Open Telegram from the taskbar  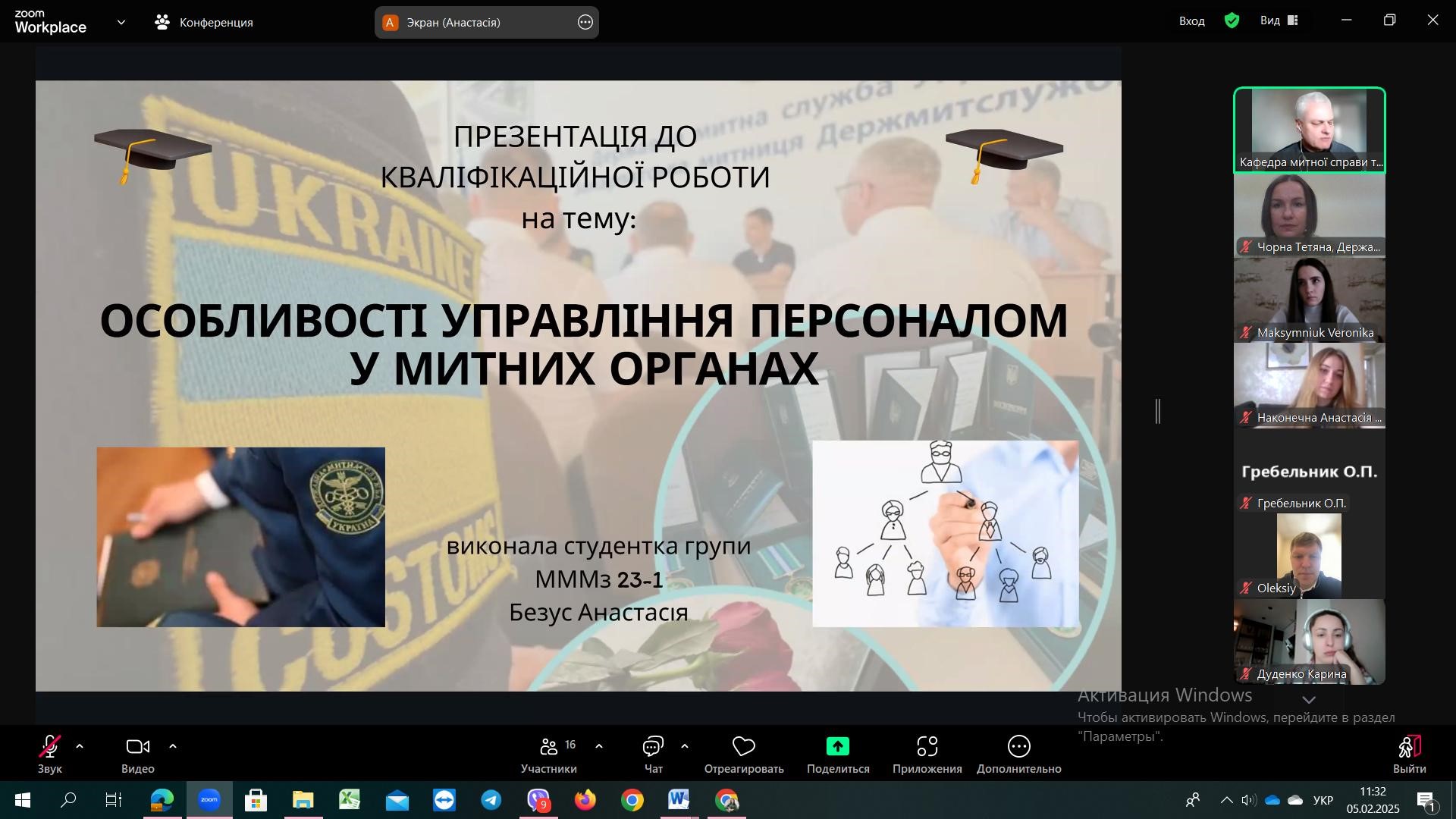coord(491,800)
